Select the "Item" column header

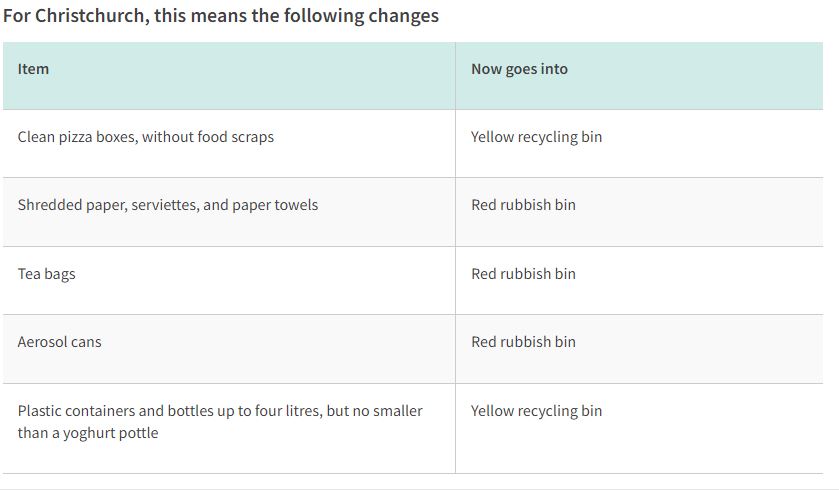(x=33, y=69)
